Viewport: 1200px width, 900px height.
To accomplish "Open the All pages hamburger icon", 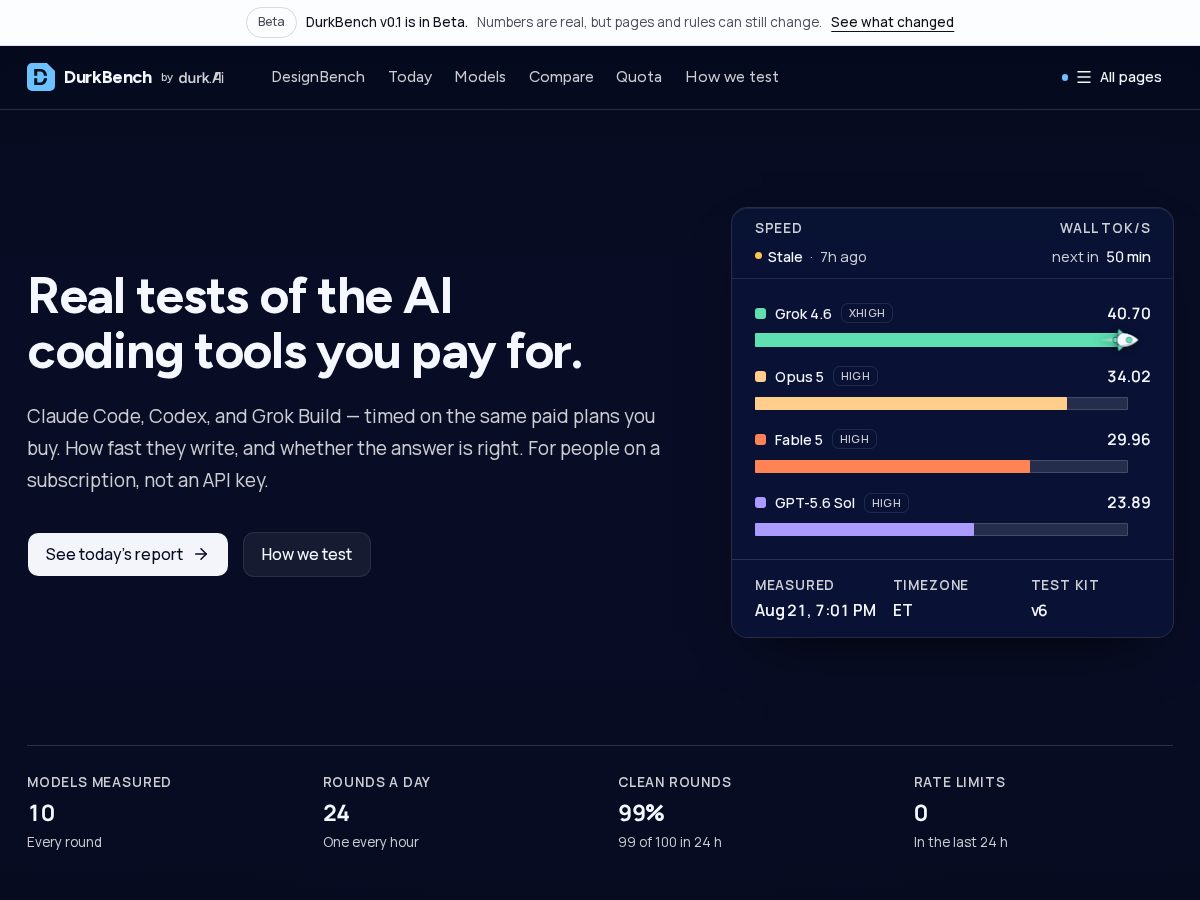I will click(1084, 77).
